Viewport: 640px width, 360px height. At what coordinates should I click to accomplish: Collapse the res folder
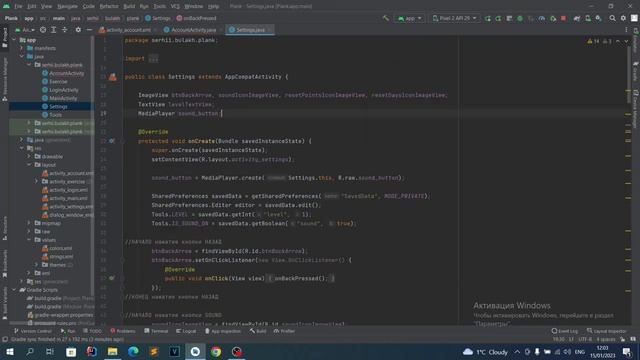pos(22,148)
